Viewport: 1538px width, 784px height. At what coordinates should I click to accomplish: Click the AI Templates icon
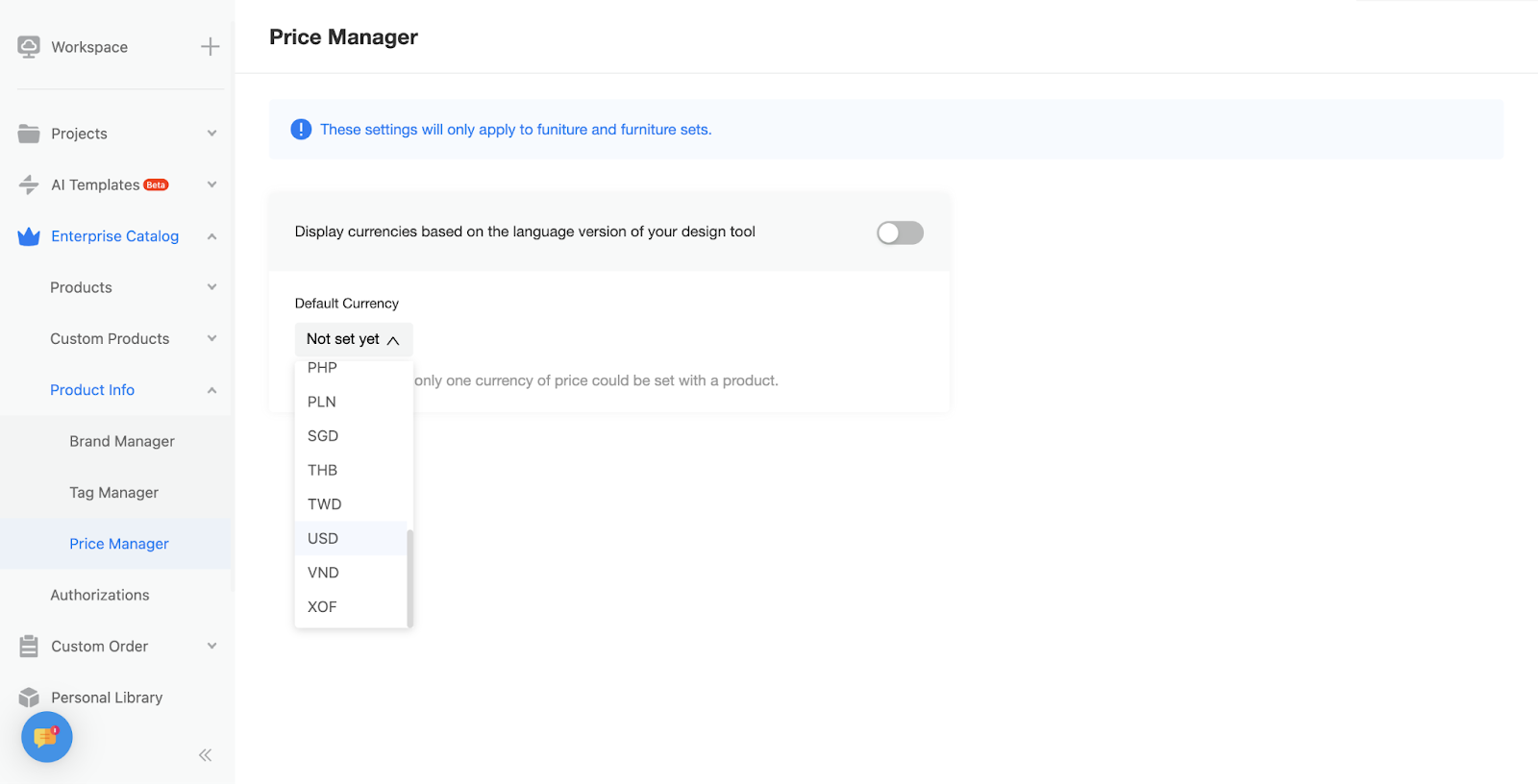click(x=29, y=184)
